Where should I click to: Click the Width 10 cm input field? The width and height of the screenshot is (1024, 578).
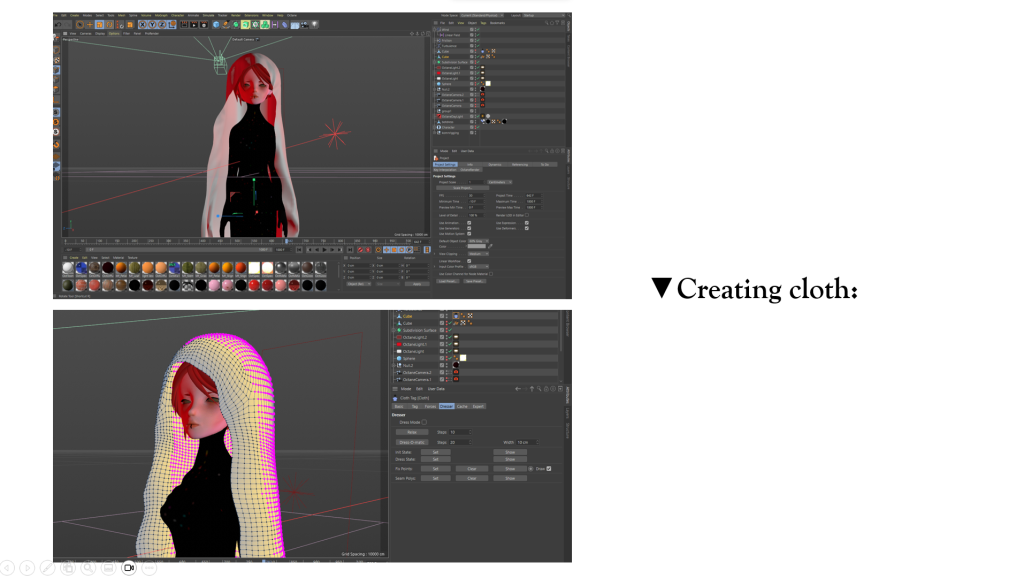click(526, 442)
